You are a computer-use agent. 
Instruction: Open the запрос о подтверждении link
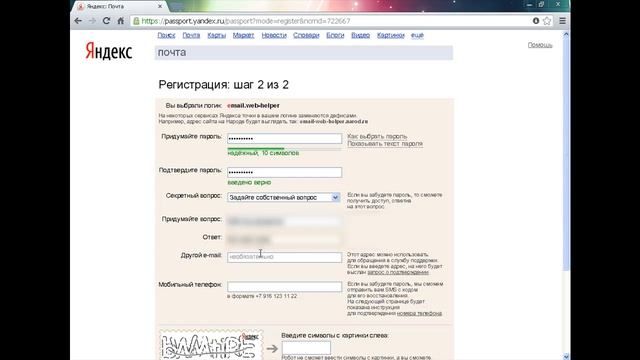(x=398, y=272)
